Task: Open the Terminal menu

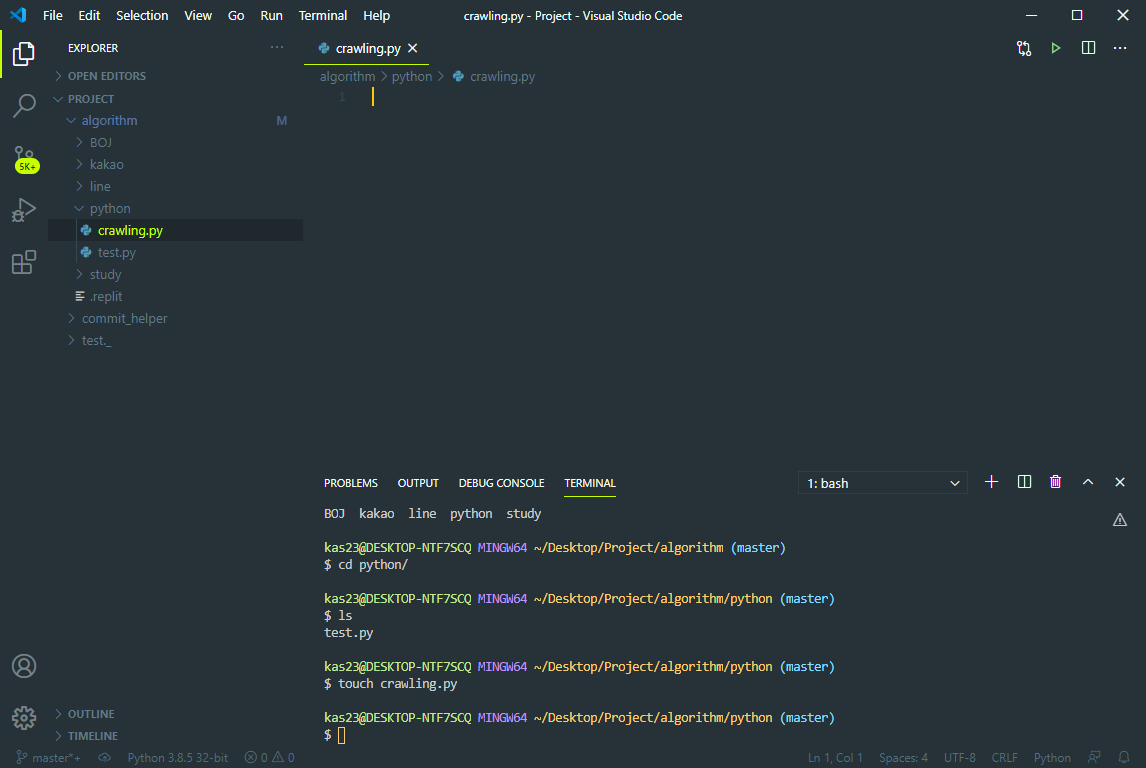Action: [322, 15]
